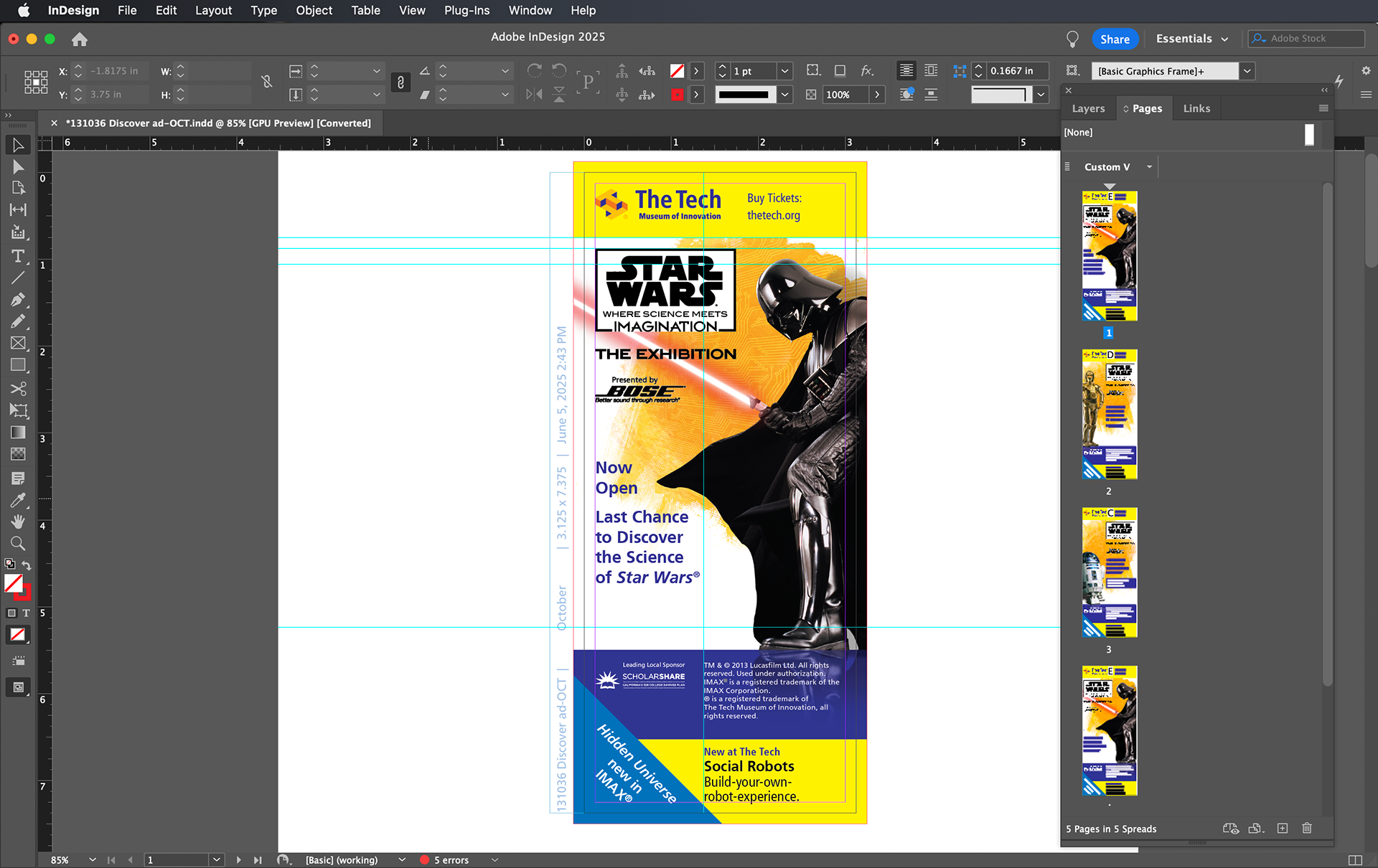Click stroke color swatch in control bar

coord(677,94)
